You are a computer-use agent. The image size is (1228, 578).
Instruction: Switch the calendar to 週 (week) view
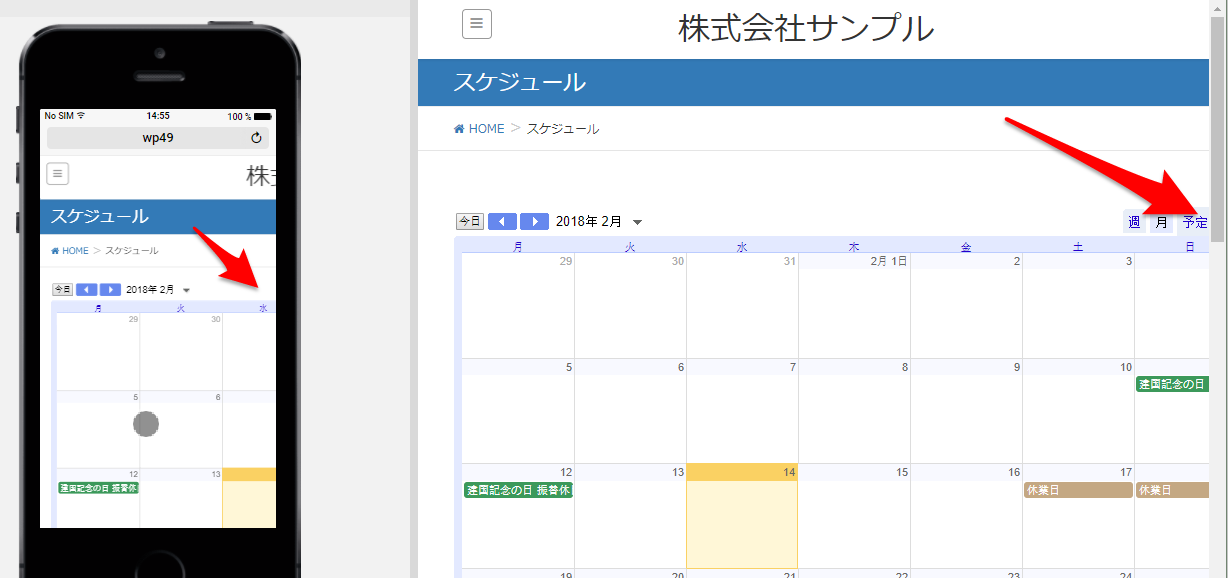pyautogui.click(x=1133, y=221)
